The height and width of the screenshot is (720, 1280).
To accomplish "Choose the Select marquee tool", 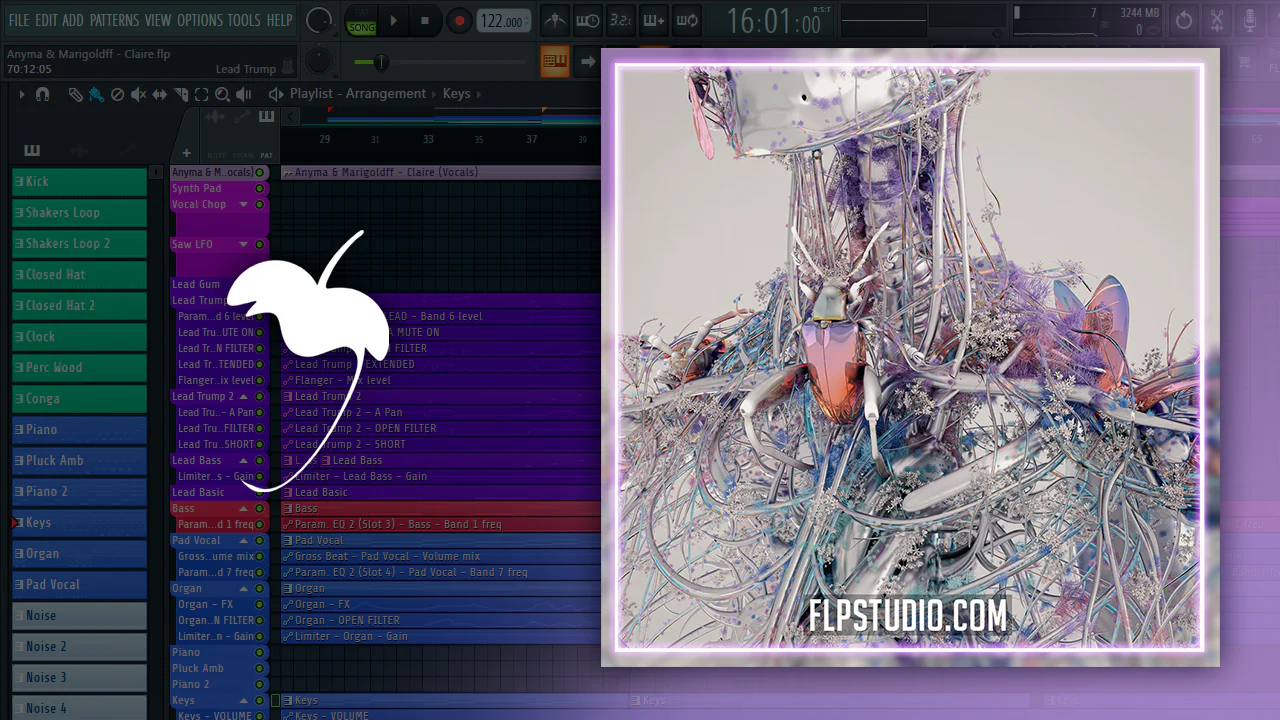I will pos(201,94).
